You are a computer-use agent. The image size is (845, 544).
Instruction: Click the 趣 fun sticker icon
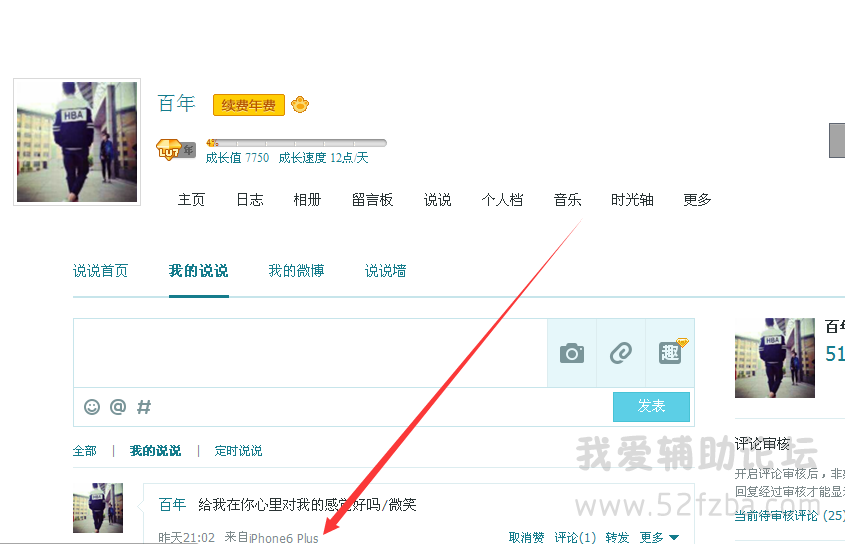[x=670, y=353]
